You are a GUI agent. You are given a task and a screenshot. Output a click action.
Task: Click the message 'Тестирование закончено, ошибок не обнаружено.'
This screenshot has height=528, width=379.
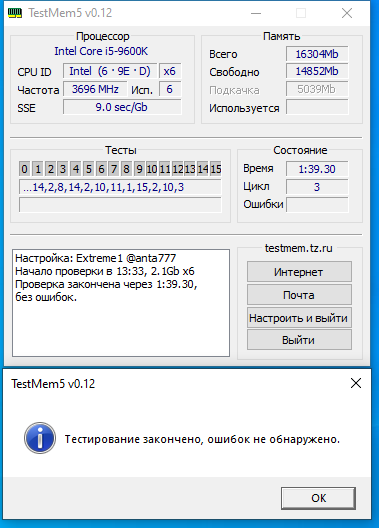coord(202,439)
